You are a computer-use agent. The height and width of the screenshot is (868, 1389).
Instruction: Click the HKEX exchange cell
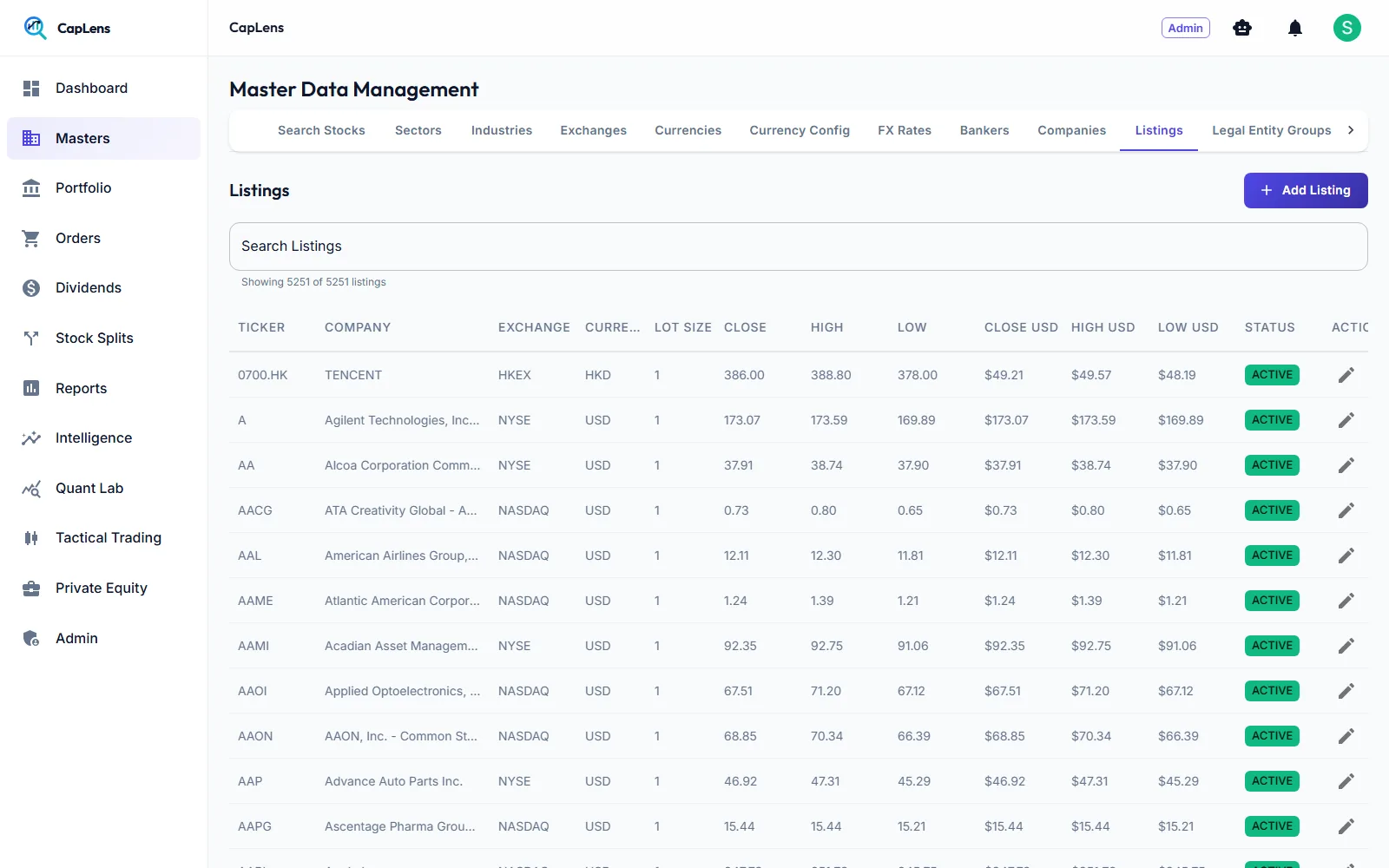coord(515,375)
